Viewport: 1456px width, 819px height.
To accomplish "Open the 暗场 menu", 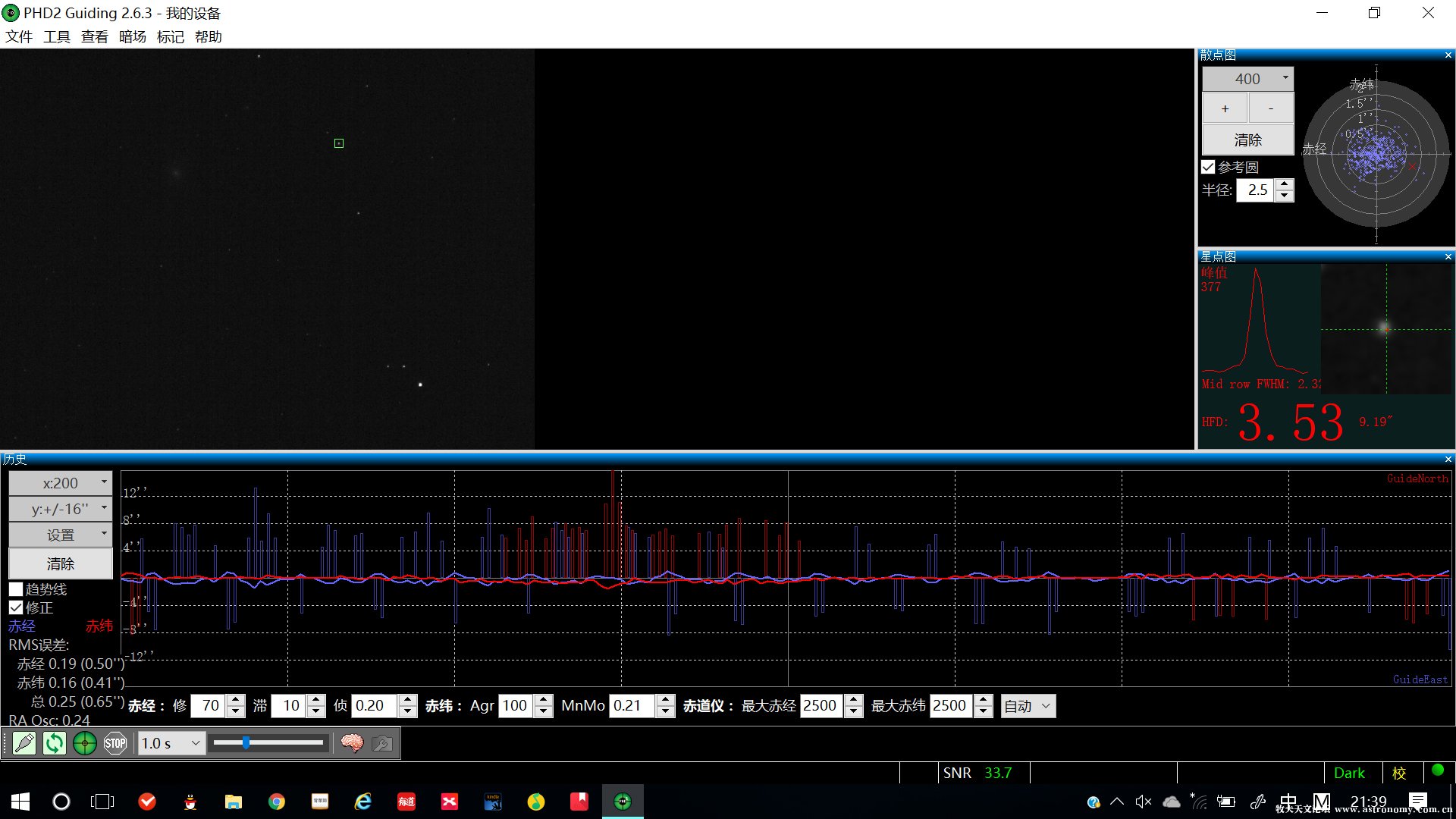I will pos(133,37).
